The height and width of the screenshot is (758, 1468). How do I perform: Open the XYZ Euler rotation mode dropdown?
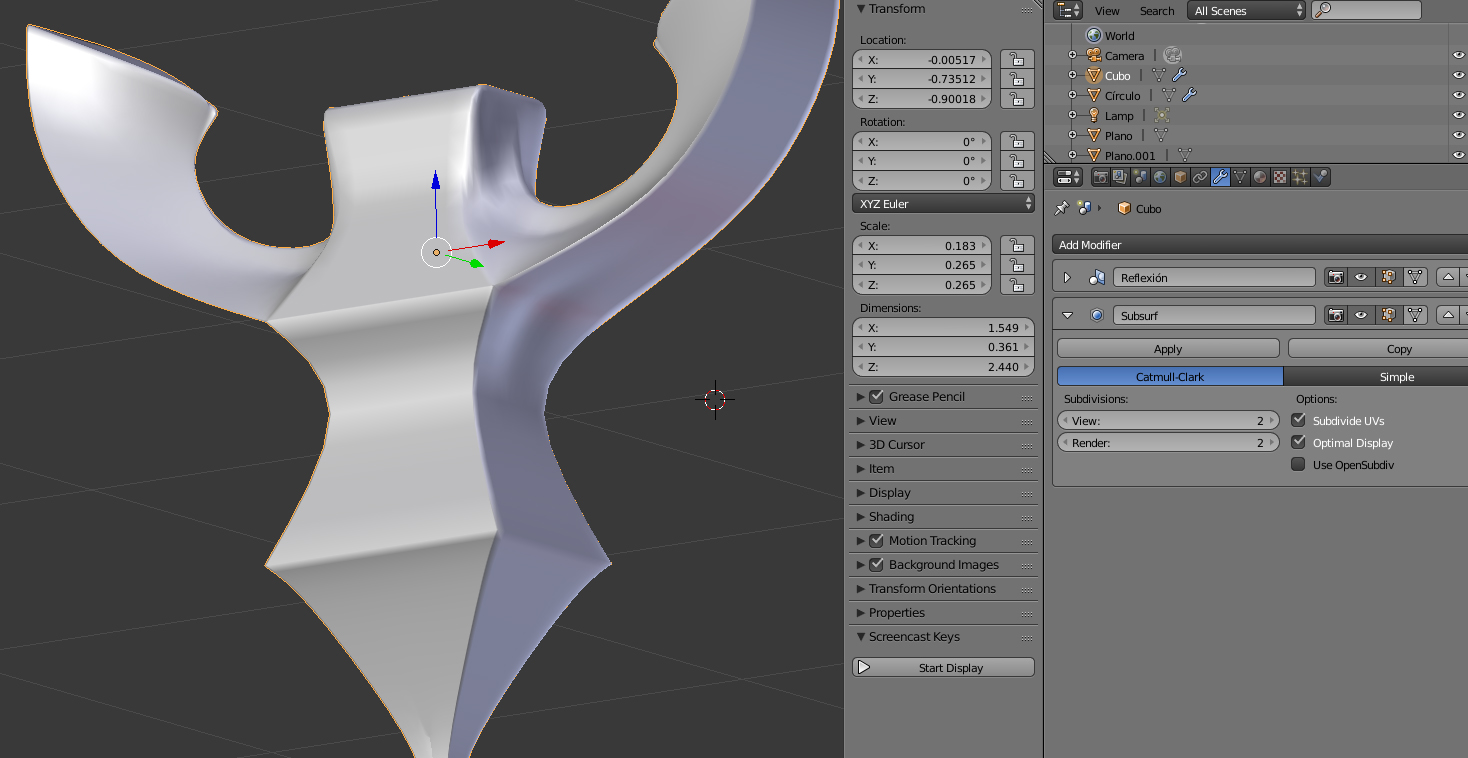[x=943, y=204]
